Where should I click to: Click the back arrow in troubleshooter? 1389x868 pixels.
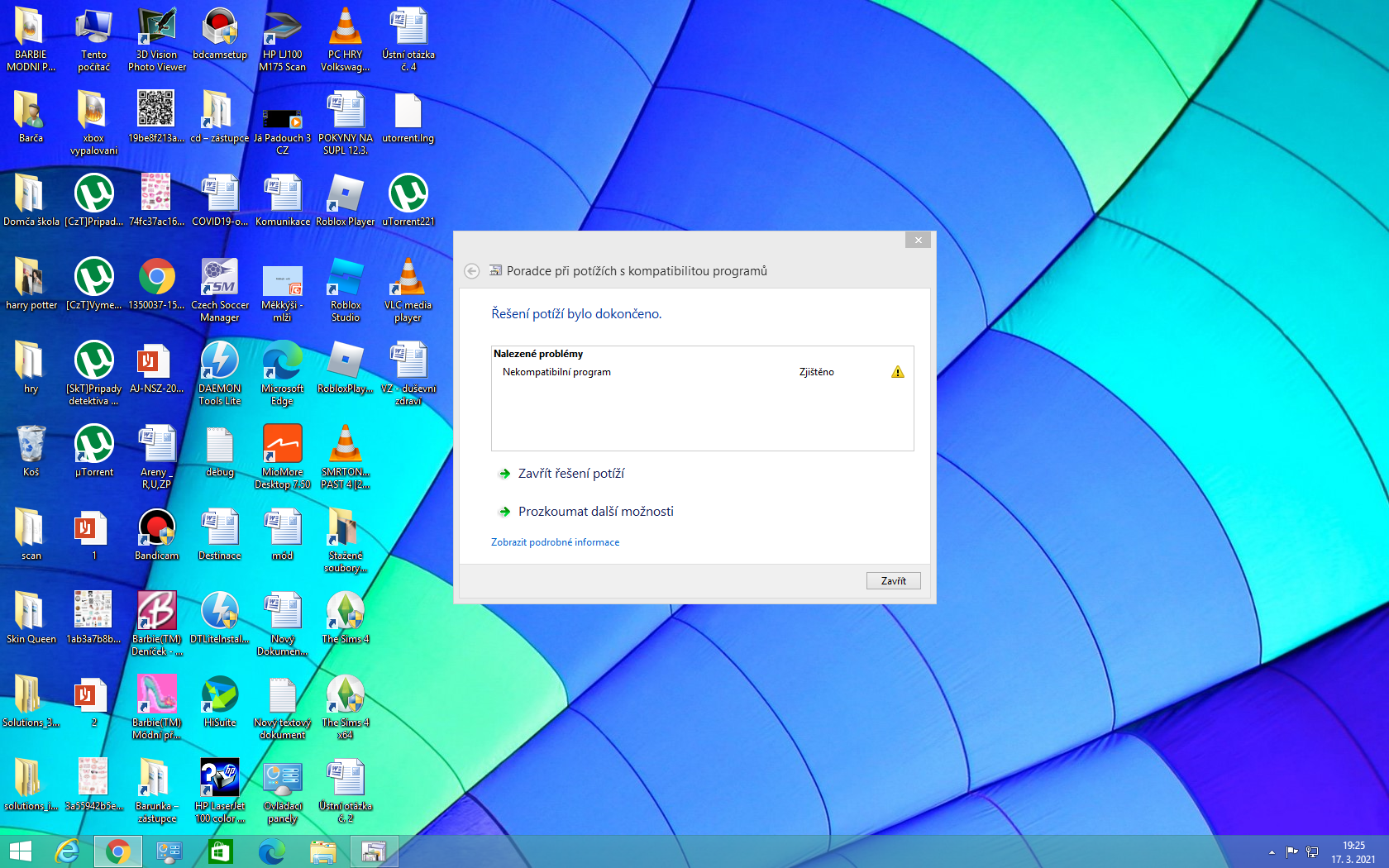pos(471,271)
